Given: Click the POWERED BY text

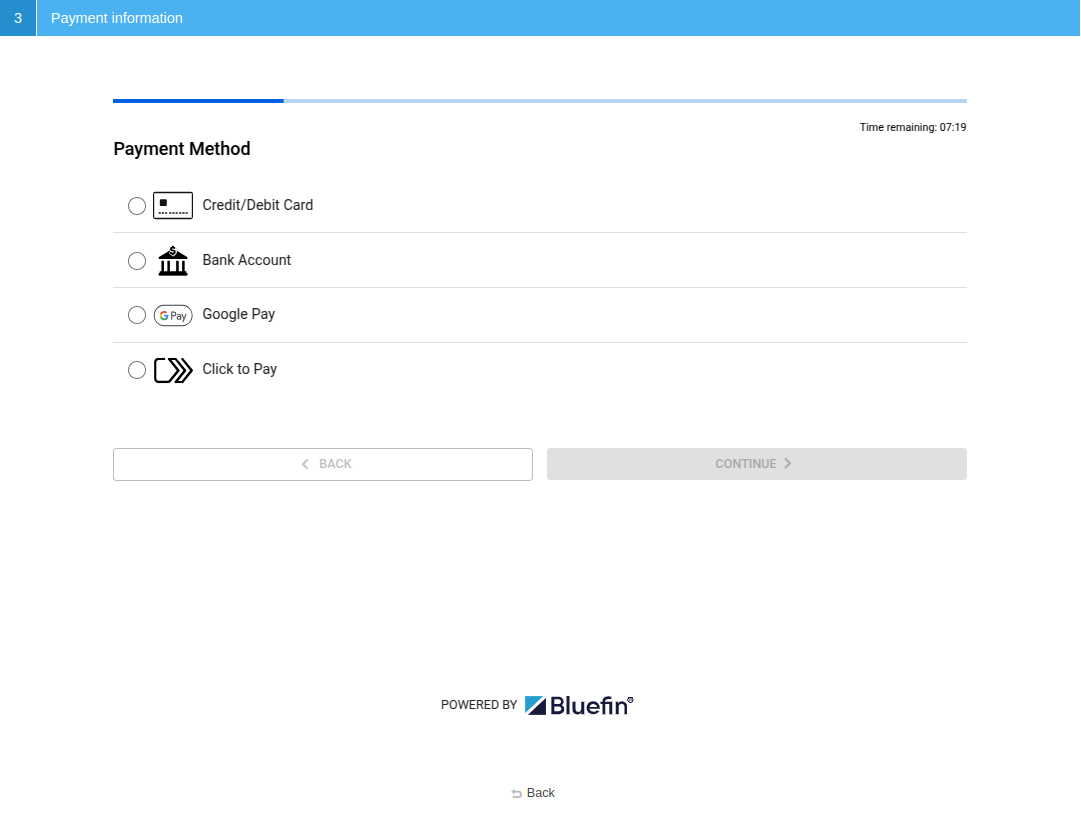Looking at the screenshot, I should [478, 705].
